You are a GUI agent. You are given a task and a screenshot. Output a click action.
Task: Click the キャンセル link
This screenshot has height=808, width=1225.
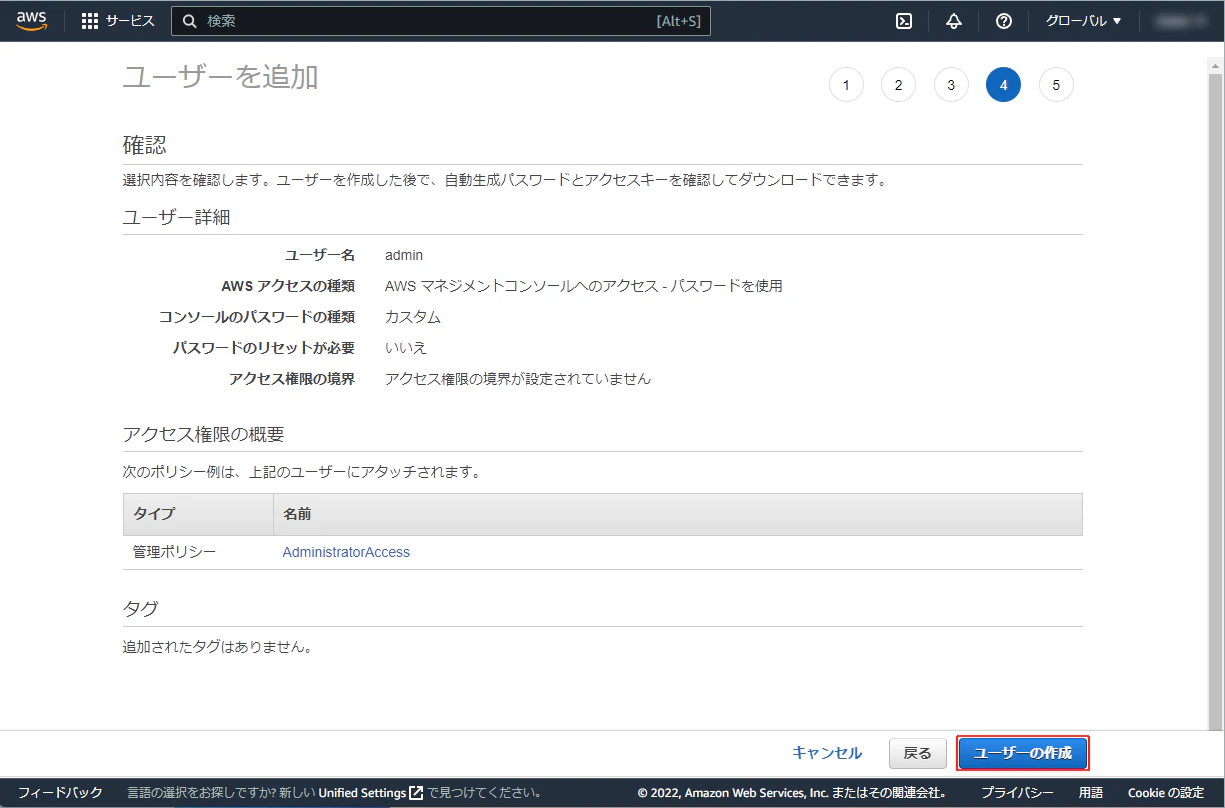coord(827,753)
